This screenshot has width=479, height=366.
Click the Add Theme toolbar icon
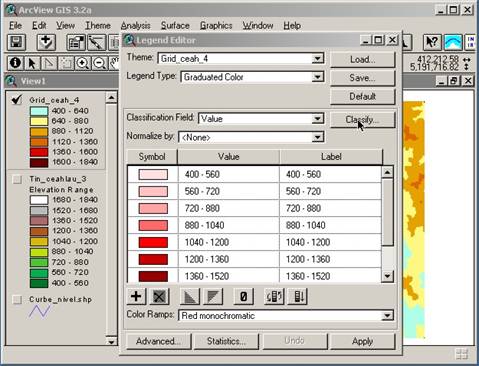[46, 42]
